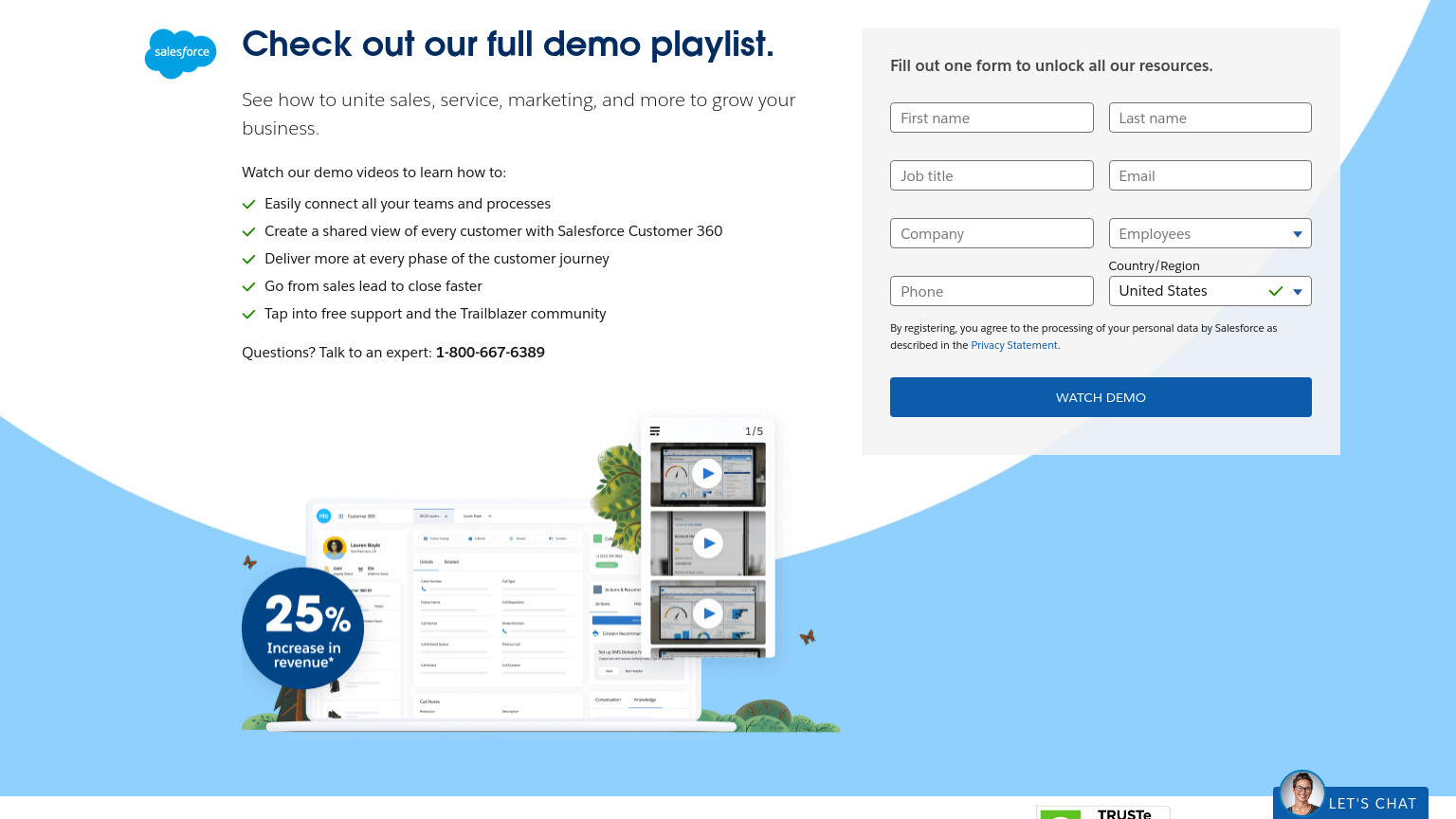1456x819 pixels.
Task: Click "Easily connect all your teams and processes"
Action: pyautogui.click(x=408, y=204)
